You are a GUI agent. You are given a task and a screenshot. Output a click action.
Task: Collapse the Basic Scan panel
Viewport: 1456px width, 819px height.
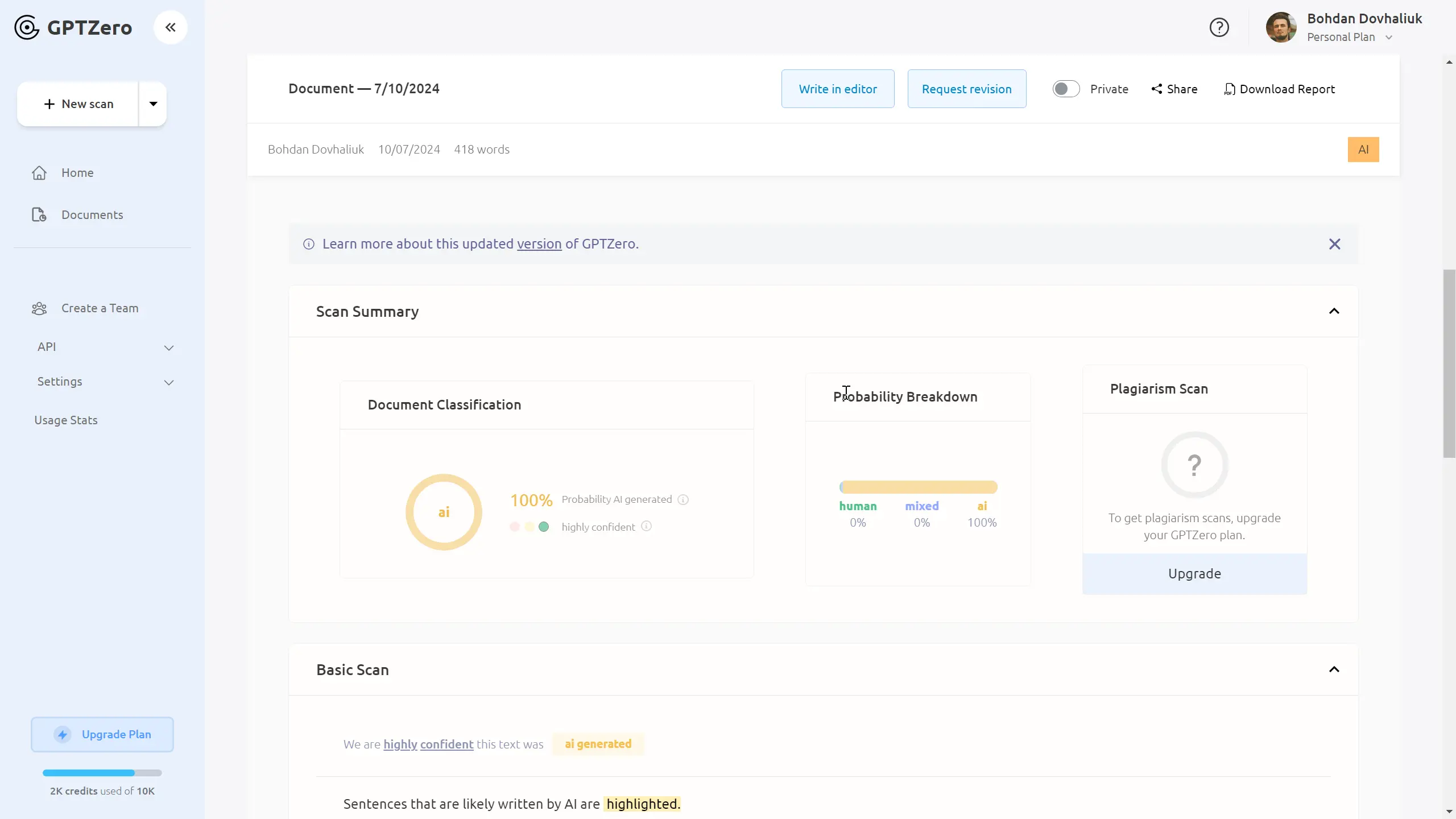[x=1334, y=669]
